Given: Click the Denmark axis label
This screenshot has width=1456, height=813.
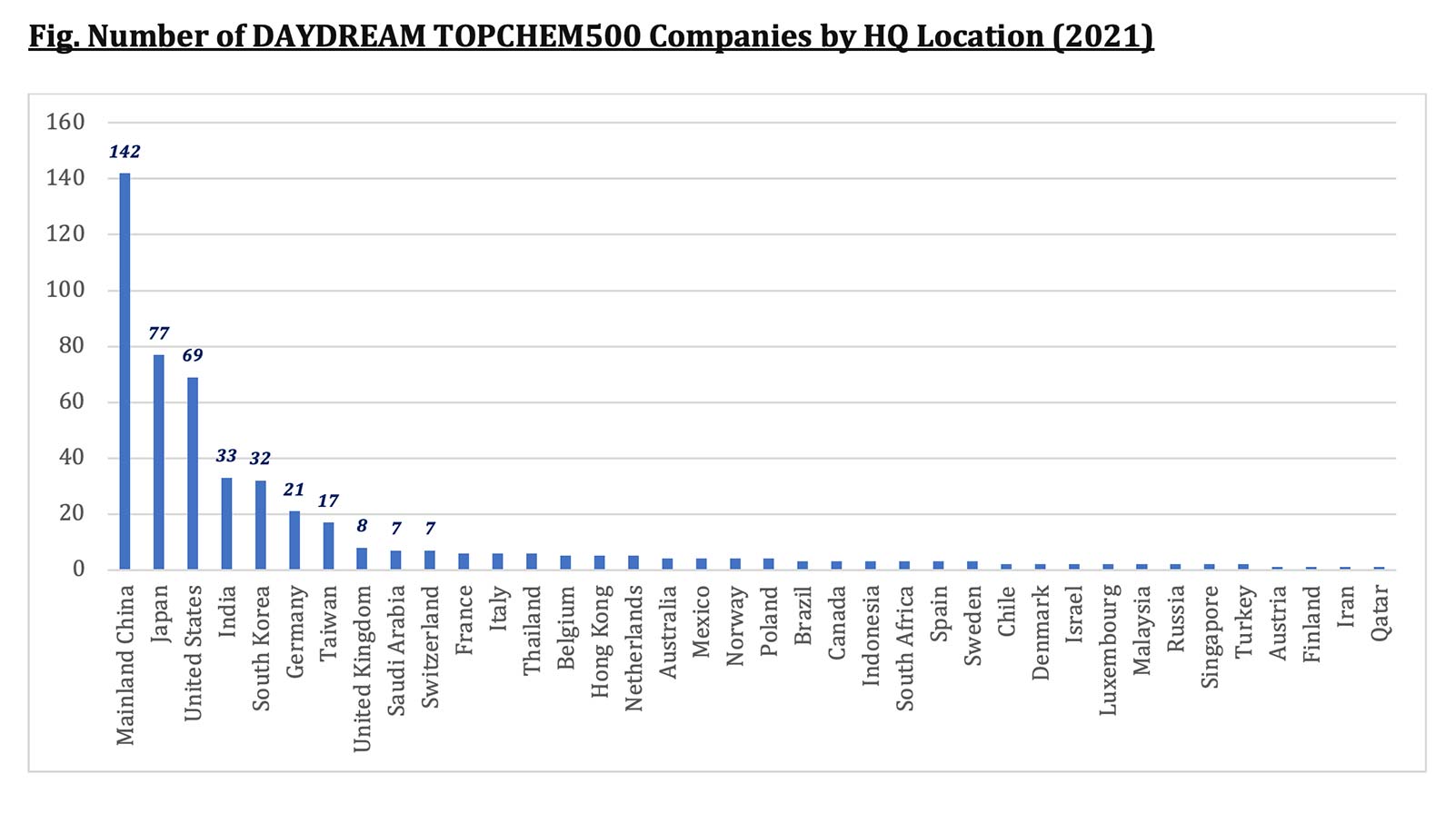Looking at the screenshot, I should point(1041,632).
